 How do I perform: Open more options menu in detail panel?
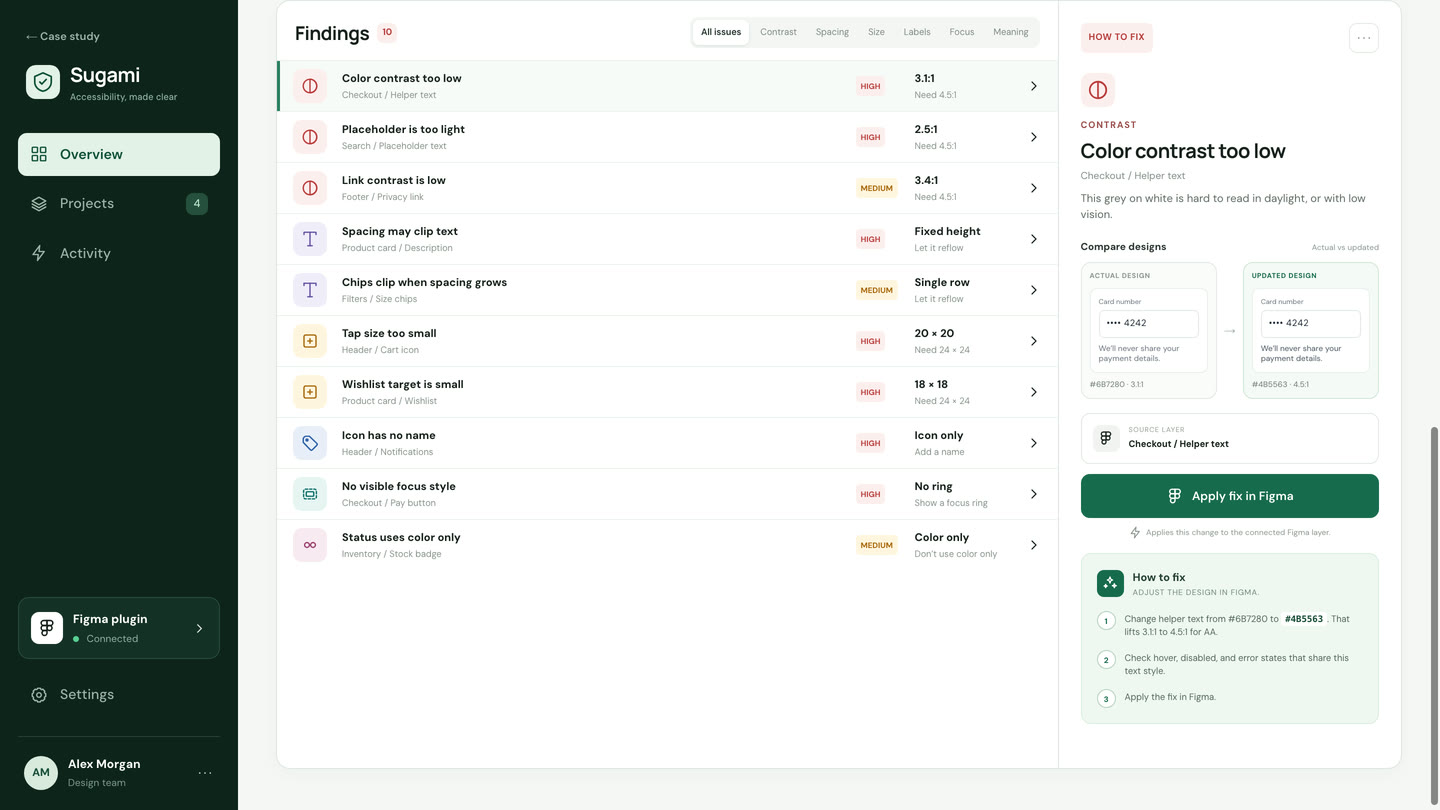(1364, 38)
